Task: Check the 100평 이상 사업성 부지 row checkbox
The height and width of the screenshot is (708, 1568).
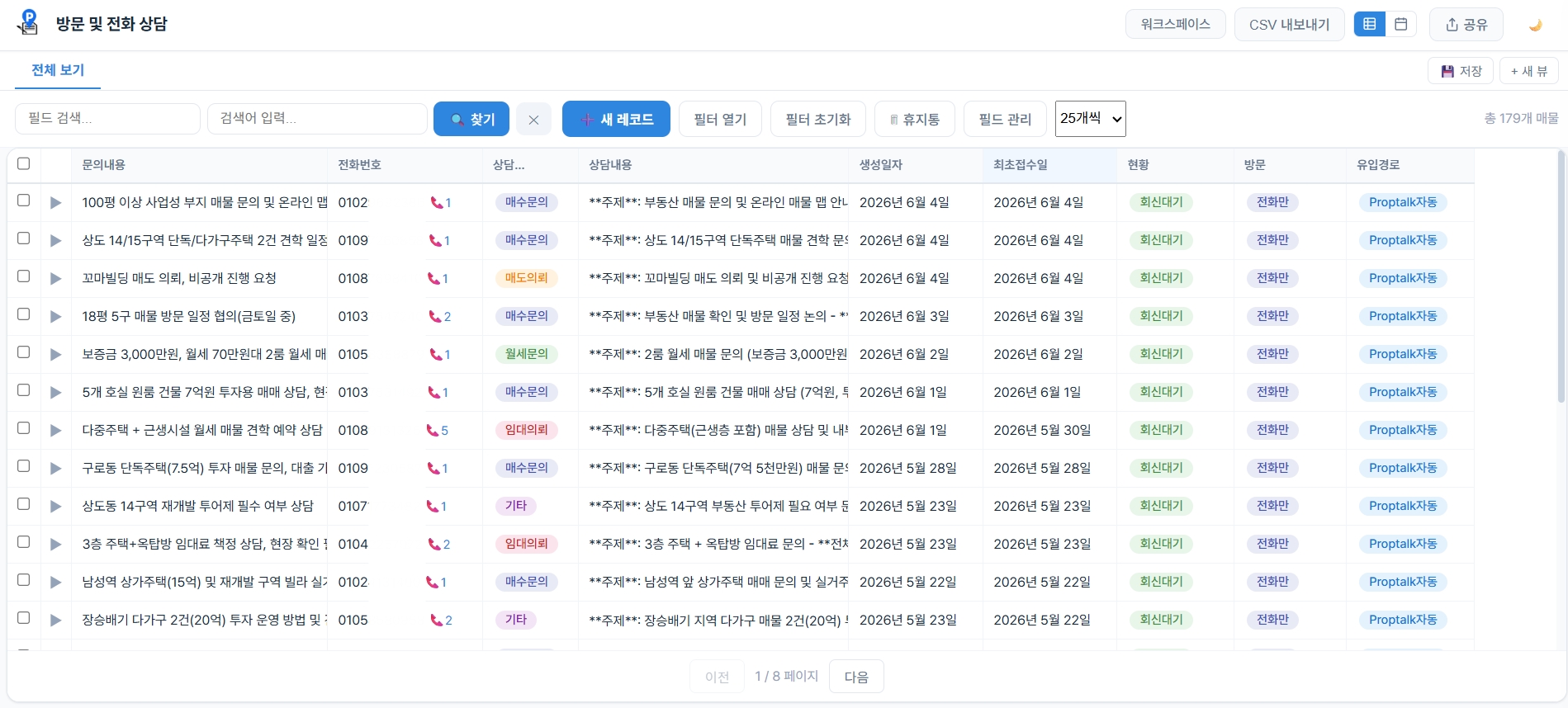Action: tap(24, 201)
